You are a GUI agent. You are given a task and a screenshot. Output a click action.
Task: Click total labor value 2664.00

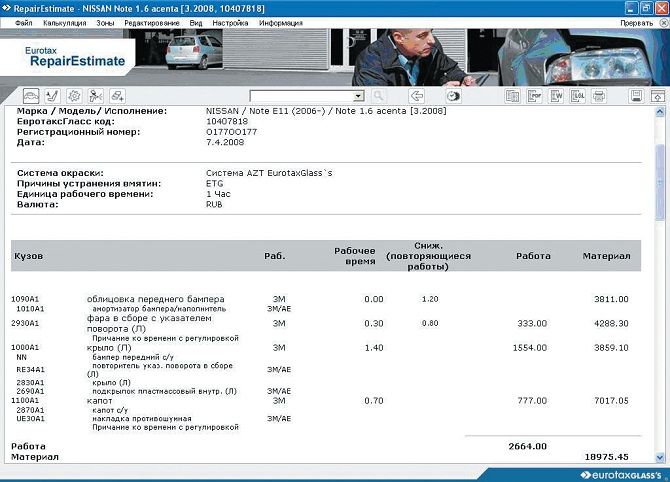pos(528,447)
